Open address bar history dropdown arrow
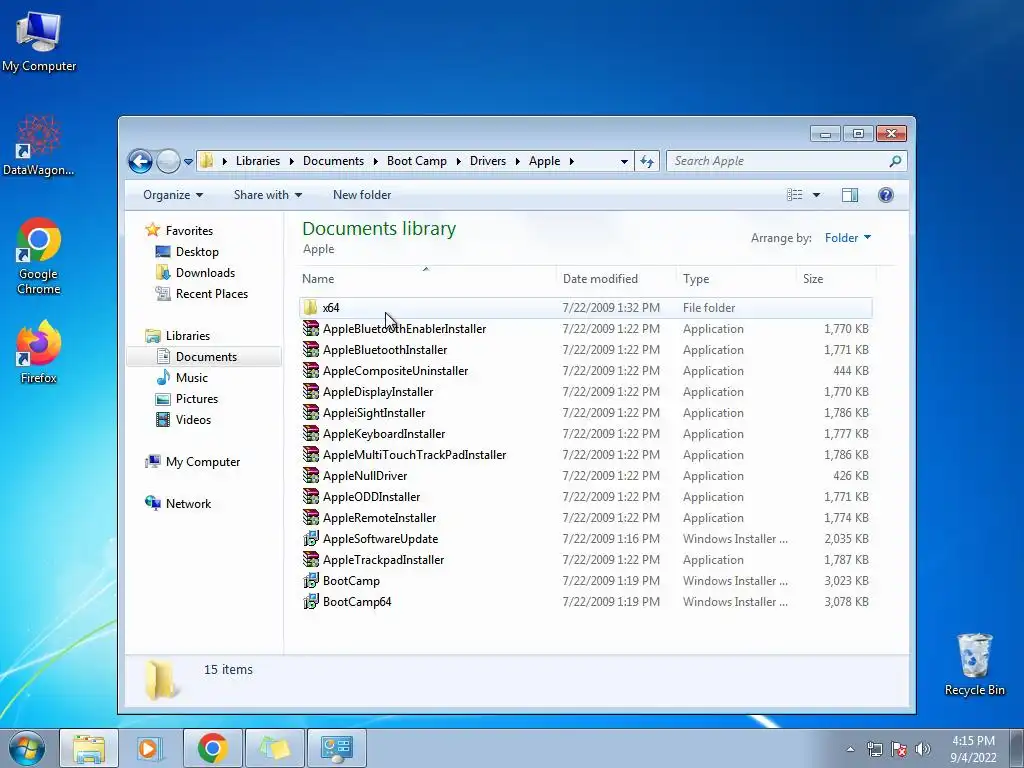Image resolution: width=1024 pixels, height=768 pixels. (x=624, y=161)
